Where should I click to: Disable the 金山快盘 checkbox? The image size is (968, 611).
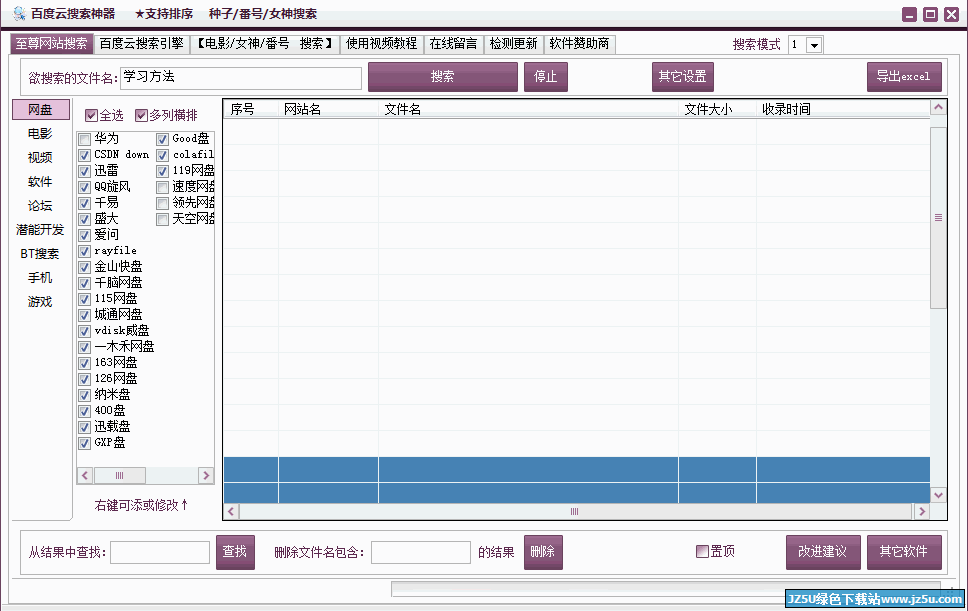(85, 267)
